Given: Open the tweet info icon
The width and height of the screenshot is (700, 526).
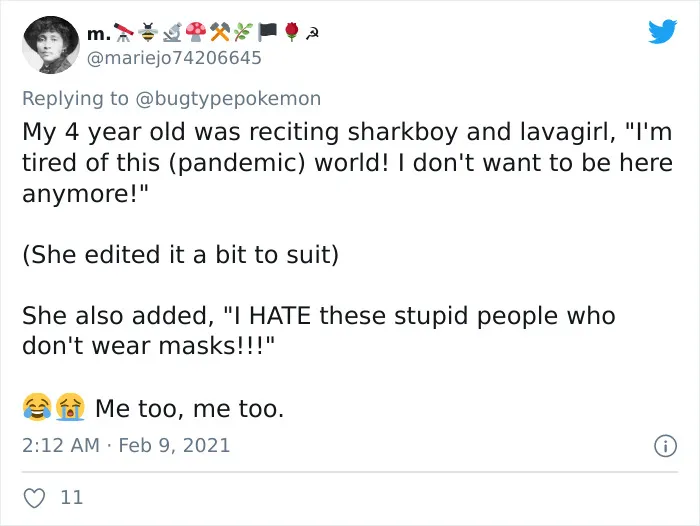Looking at the screenshot, I should [x=665, y=446].
